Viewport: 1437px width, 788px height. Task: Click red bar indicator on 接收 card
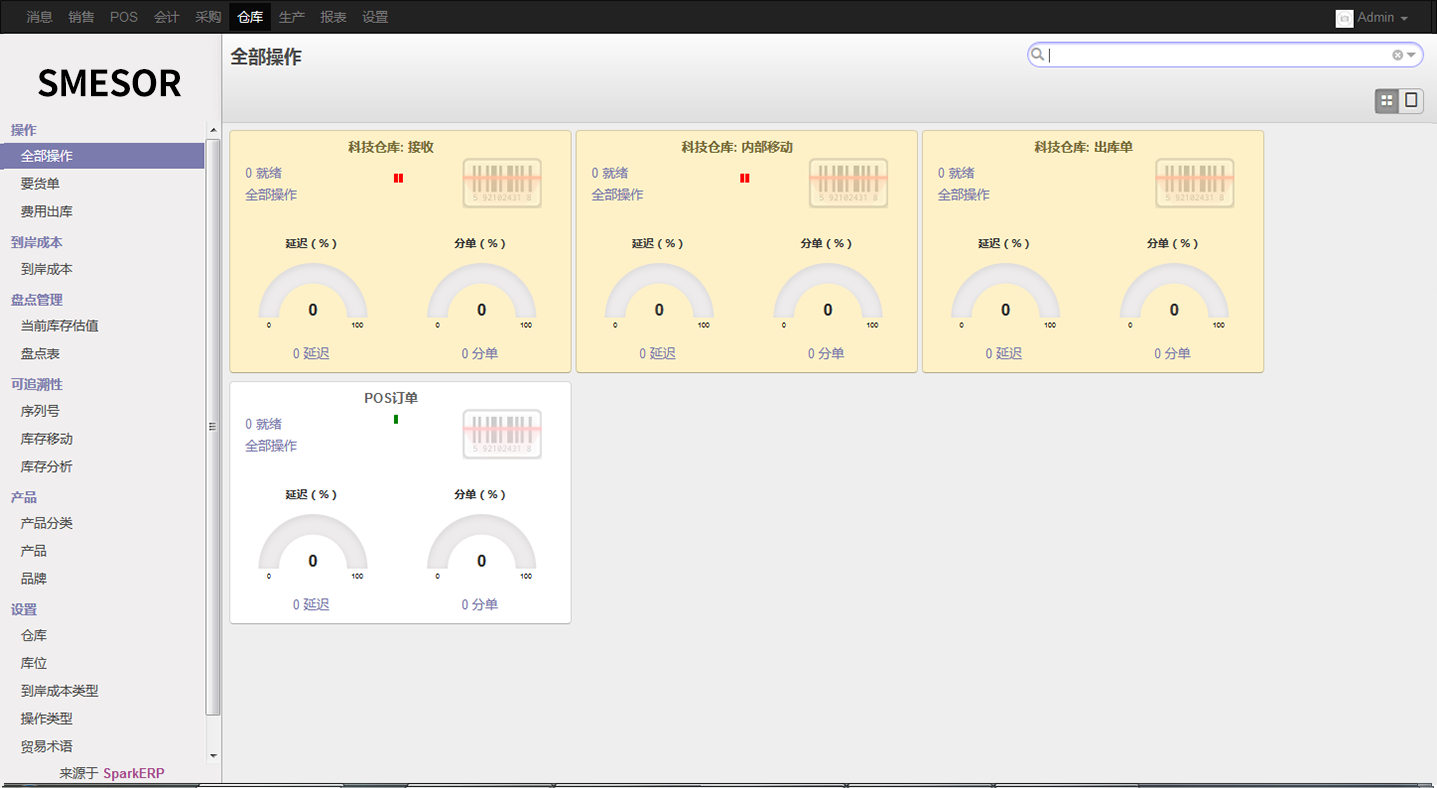pyautogui.click(x=398, y=178)
